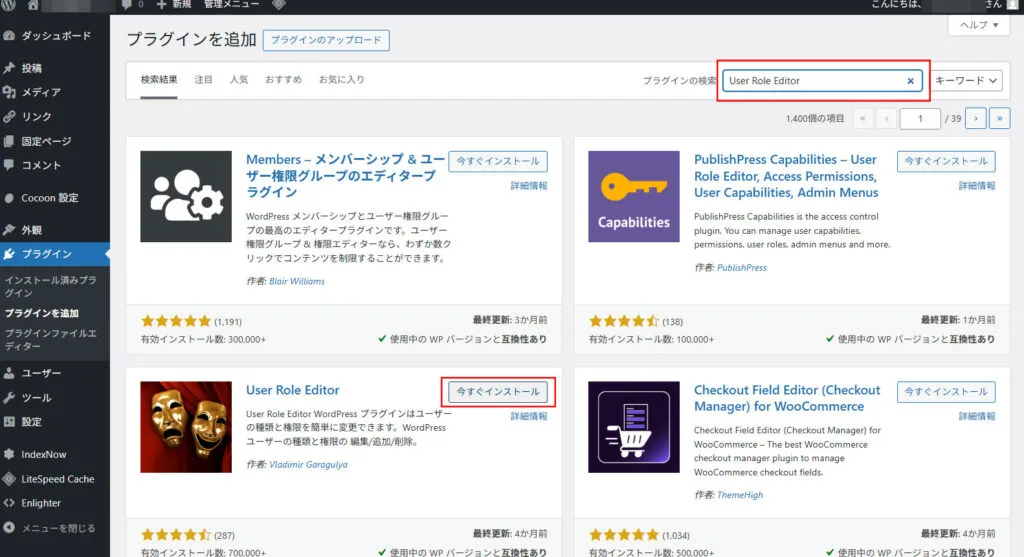Image resolution: width=1024 pixels, height=557 pixels.
Task: Switch to the おすすめ tab
Action: (x=282, y=79)
